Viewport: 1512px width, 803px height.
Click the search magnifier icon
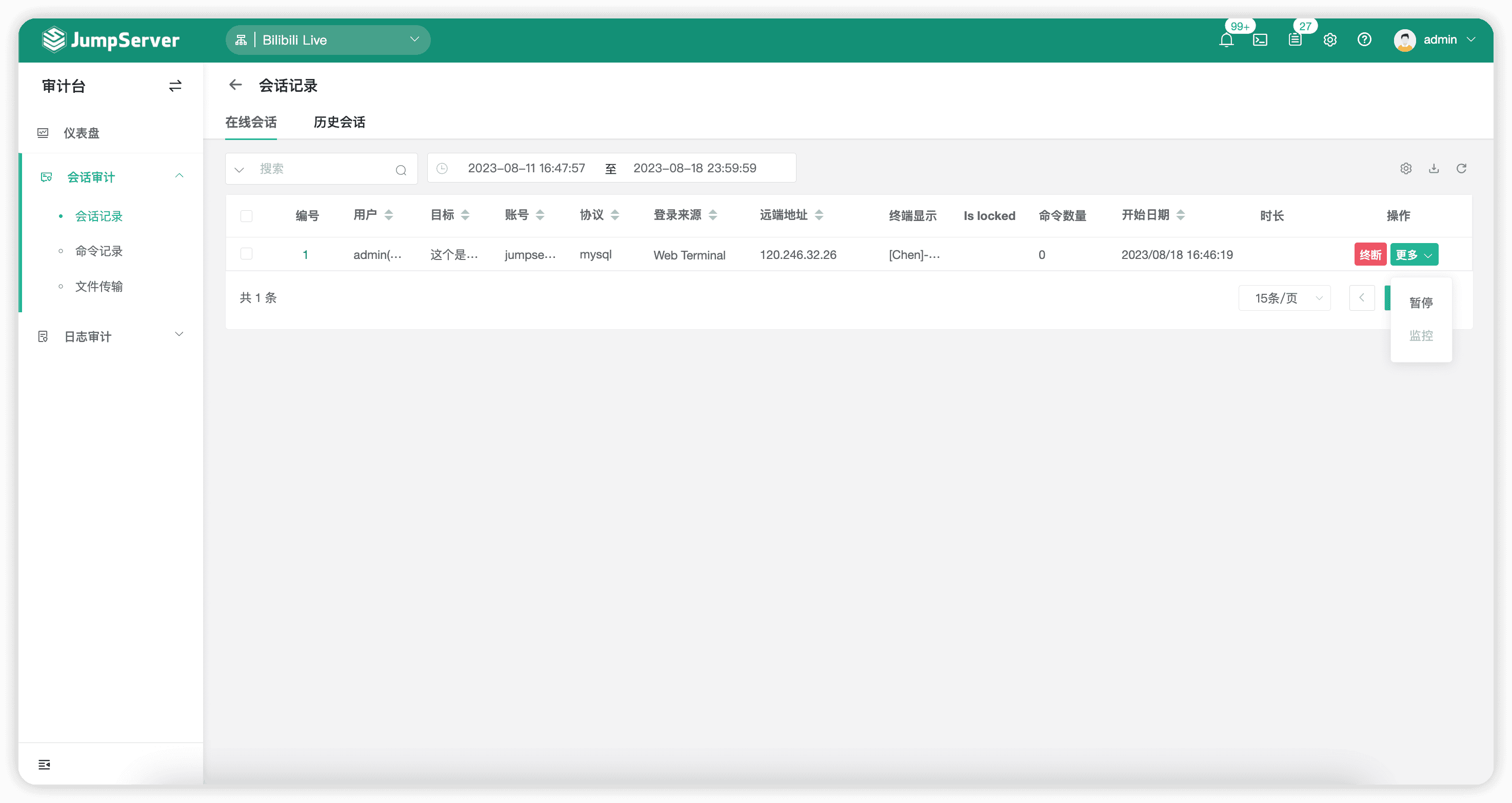coord(401,170)
